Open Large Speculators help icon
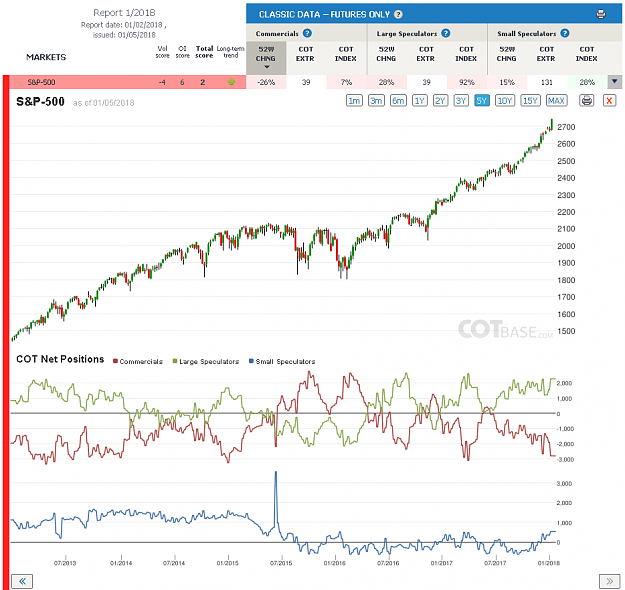The width and height of the screenshot is (625, 590). point(446,33)
